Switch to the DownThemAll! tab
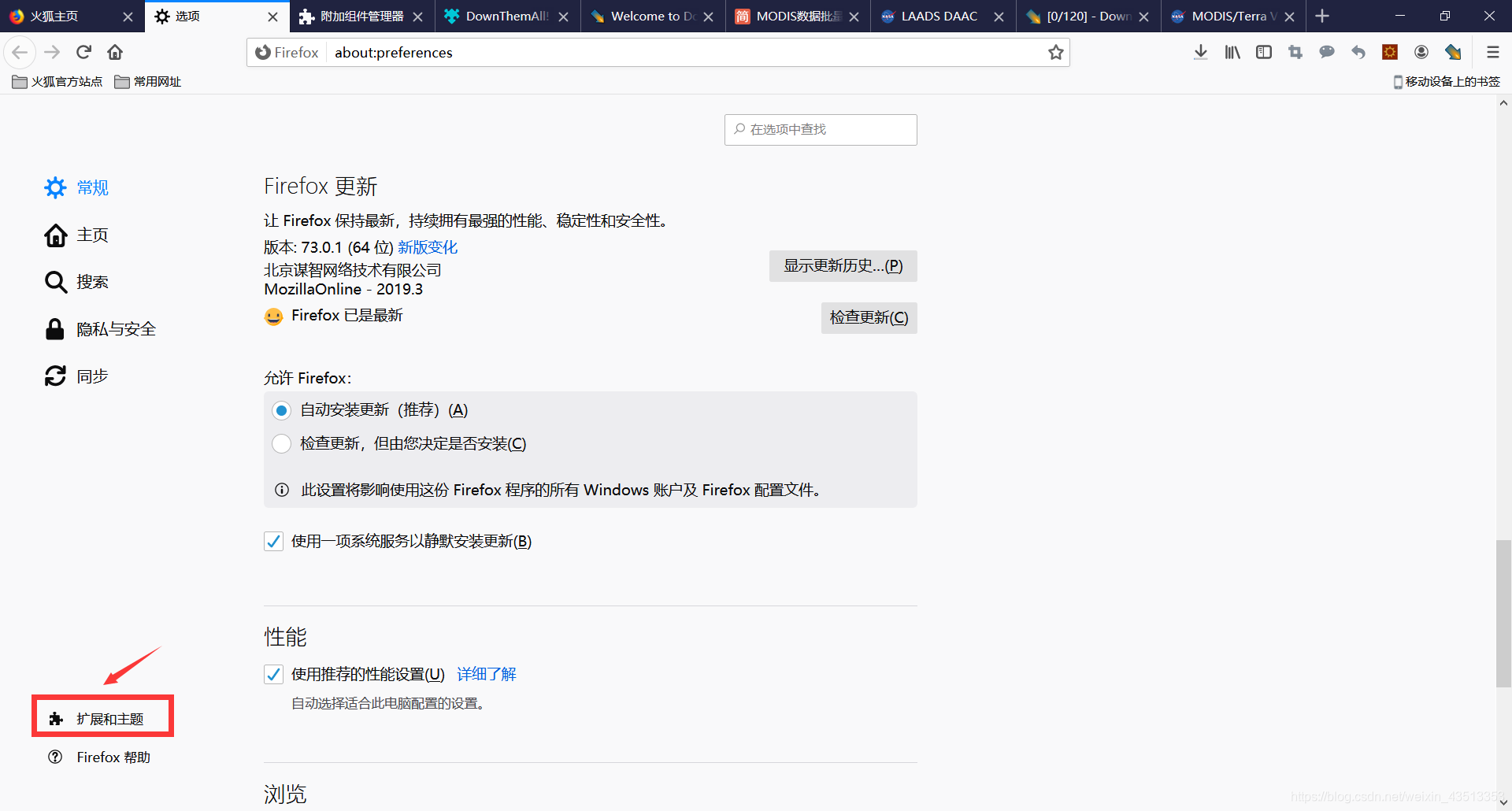Image resolution: width=1512 pixels, height=811 pixels. tap(507, 16)
